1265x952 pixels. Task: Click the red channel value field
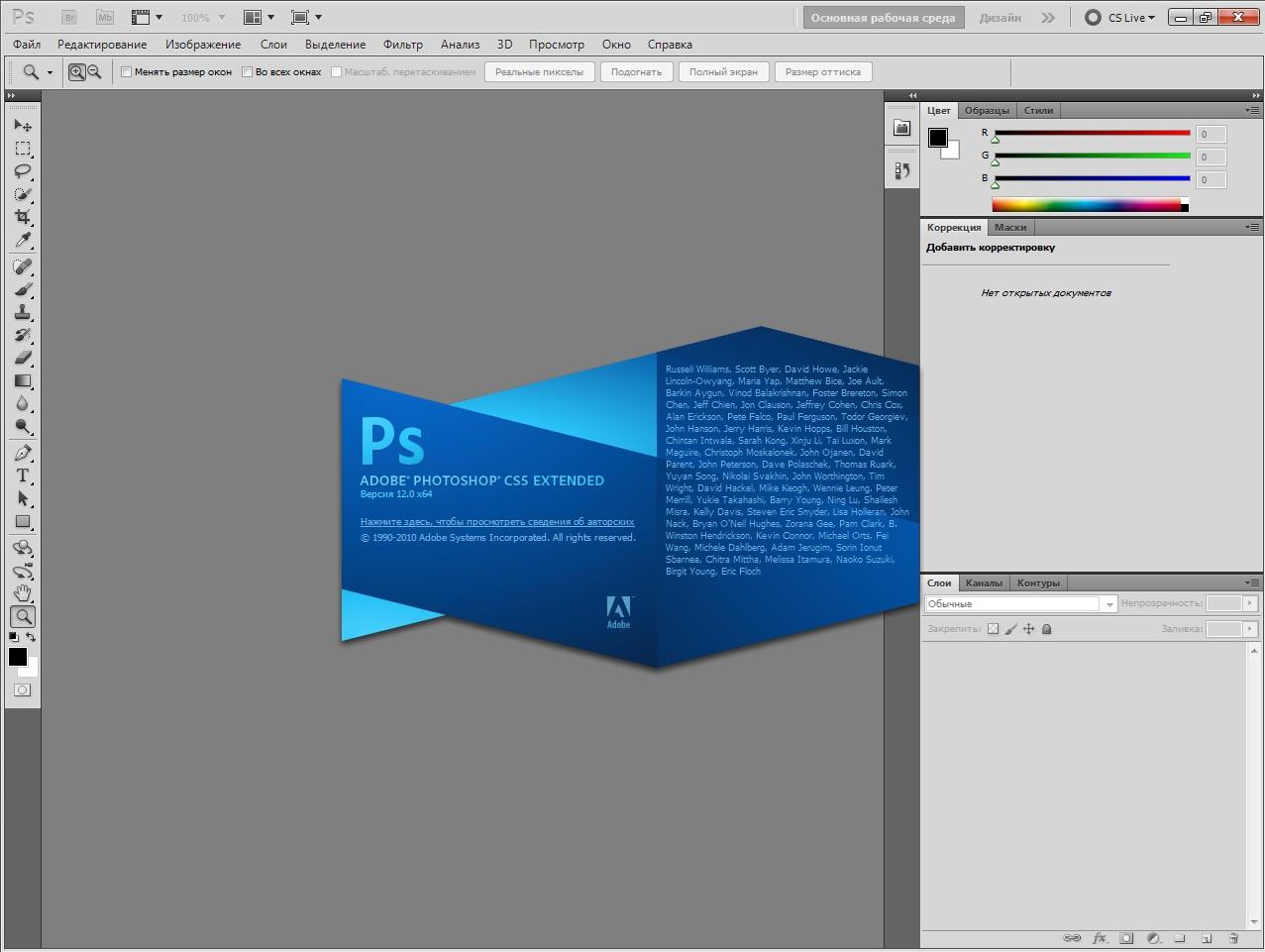click(1211, 134)
